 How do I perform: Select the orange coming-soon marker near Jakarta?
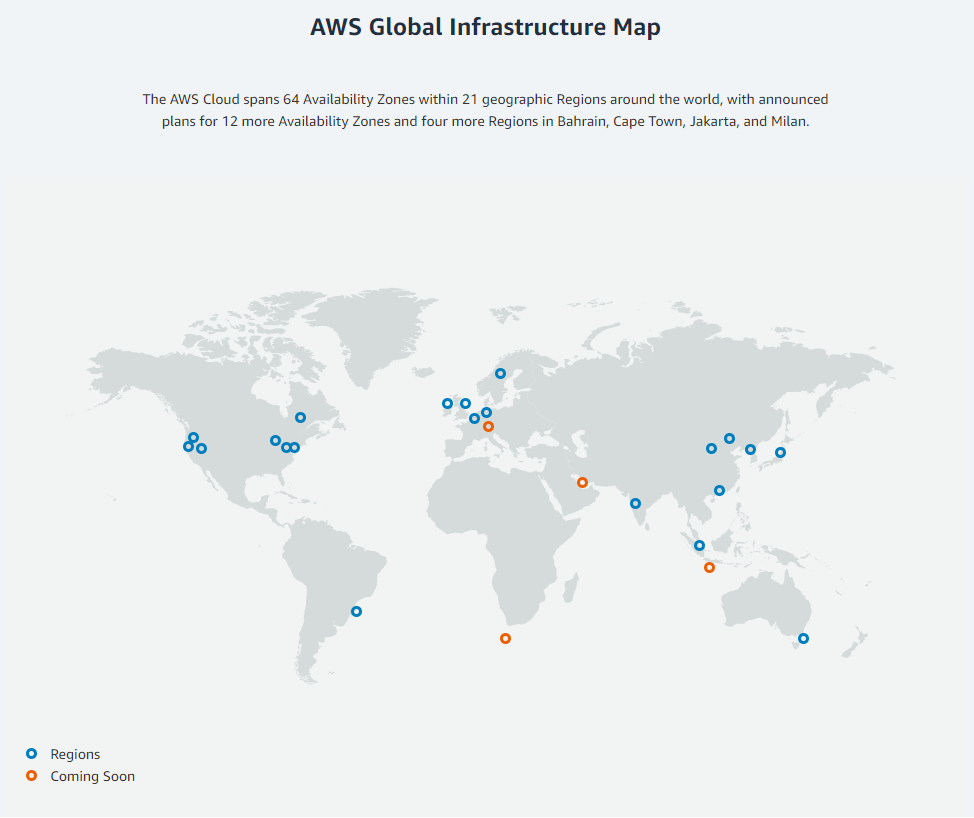coord(709,567)
